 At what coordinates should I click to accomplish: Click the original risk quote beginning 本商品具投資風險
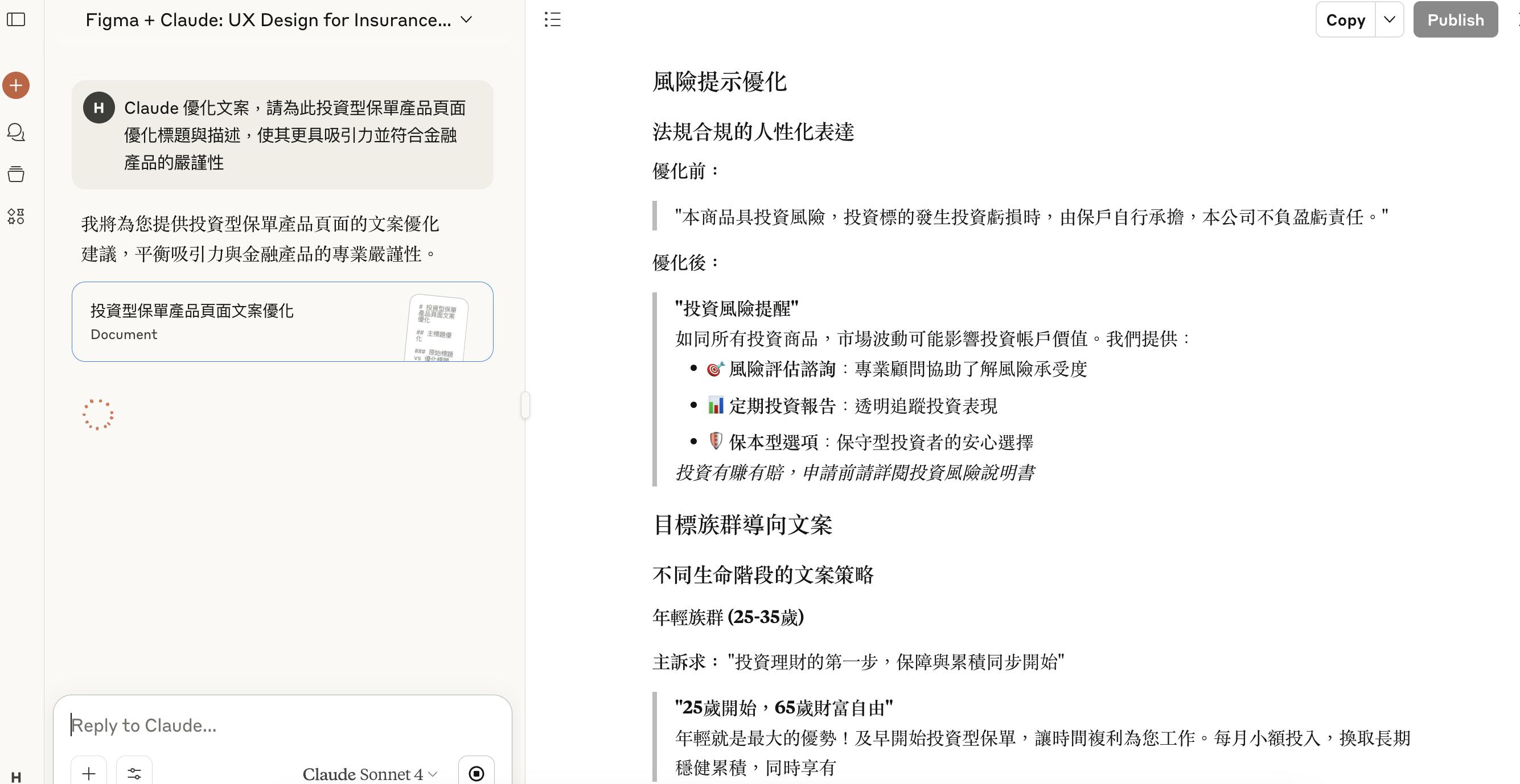(x=1032, y=217)
